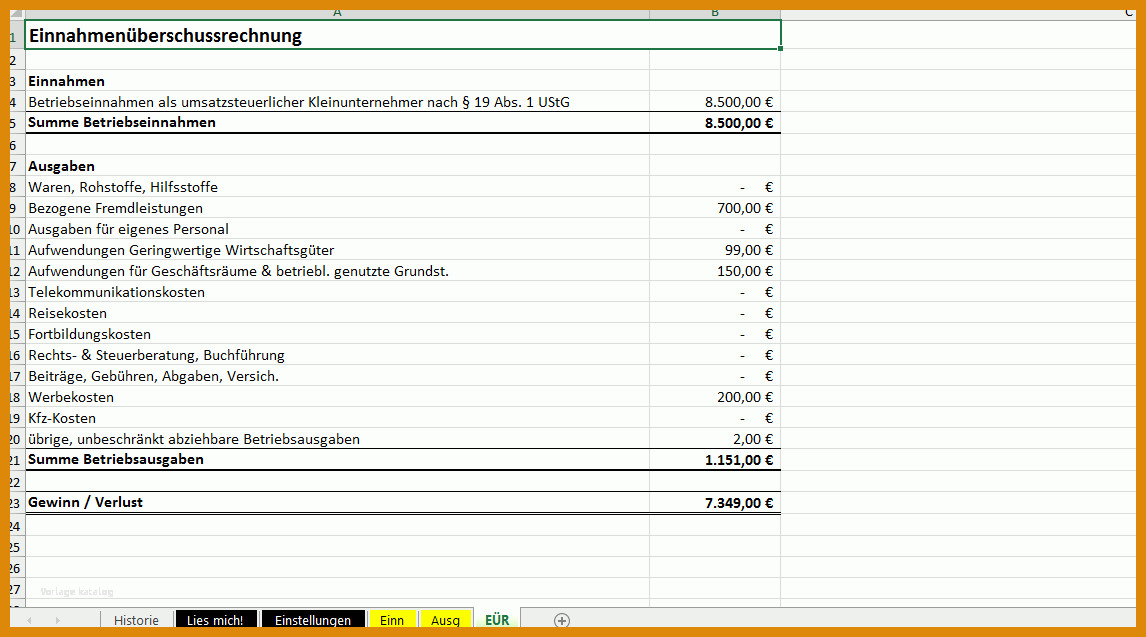The height and width of the screenshot is (637, 1146).
Task: Select the Einnahmenüberschussrechnung title cell
Action: point(403,35)
